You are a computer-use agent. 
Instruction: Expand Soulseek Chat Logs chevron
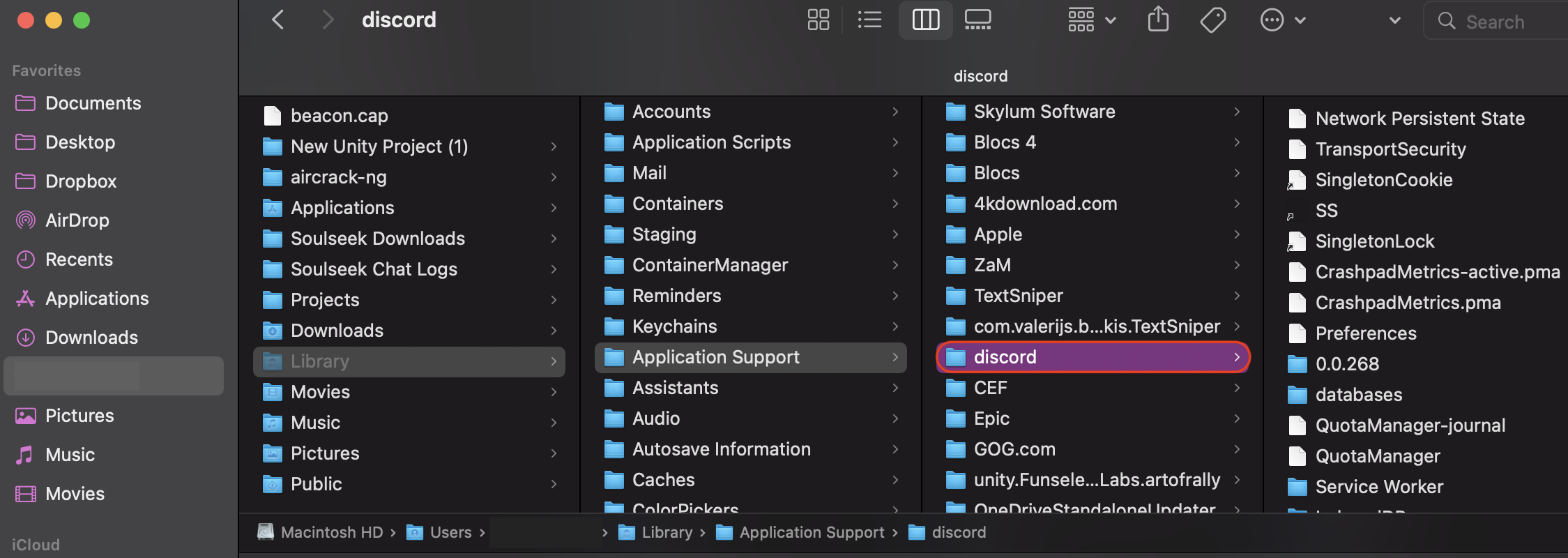(x=554, y=269)
